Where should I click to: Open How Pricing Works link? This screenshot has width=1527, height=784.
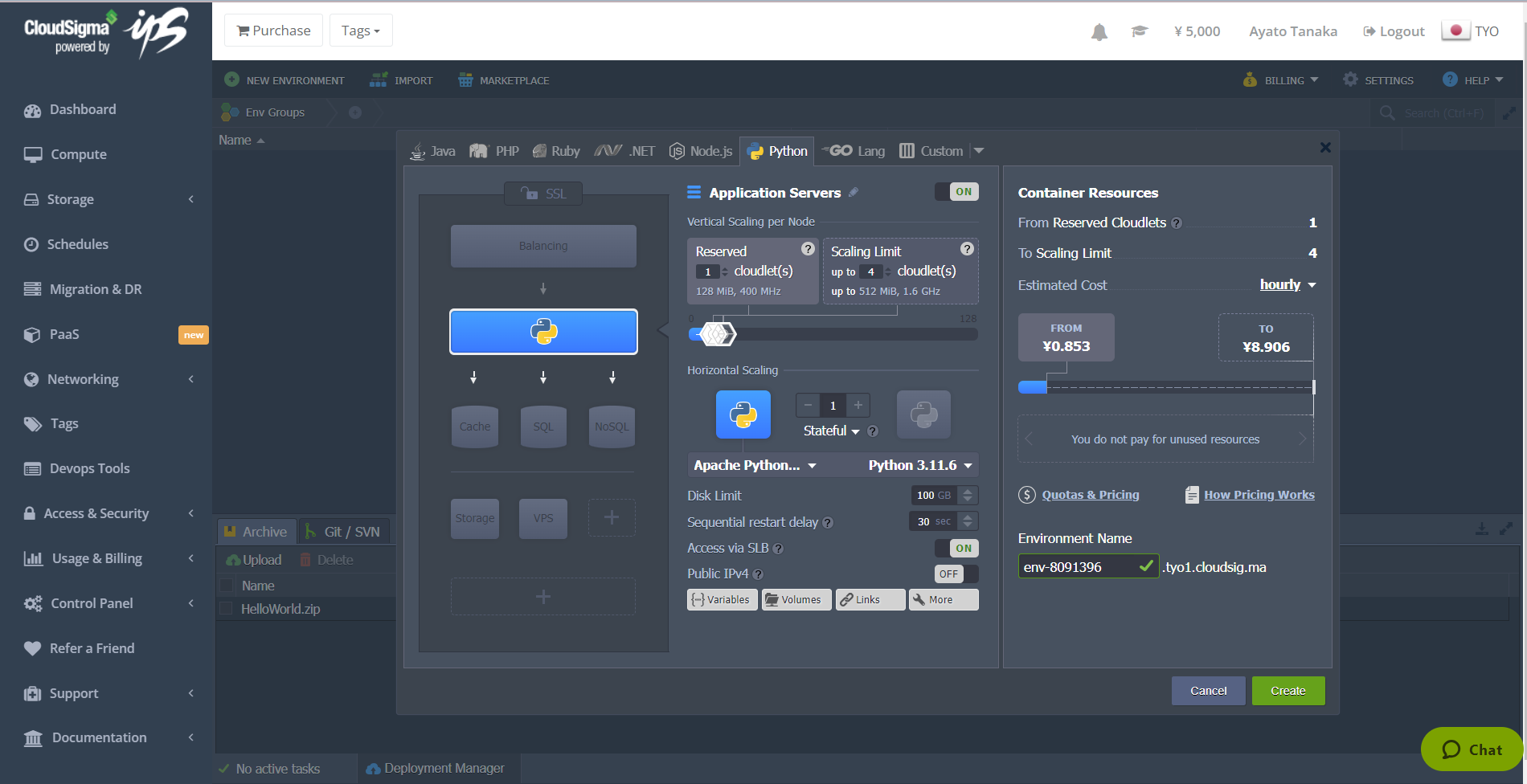click(1259, 495)
